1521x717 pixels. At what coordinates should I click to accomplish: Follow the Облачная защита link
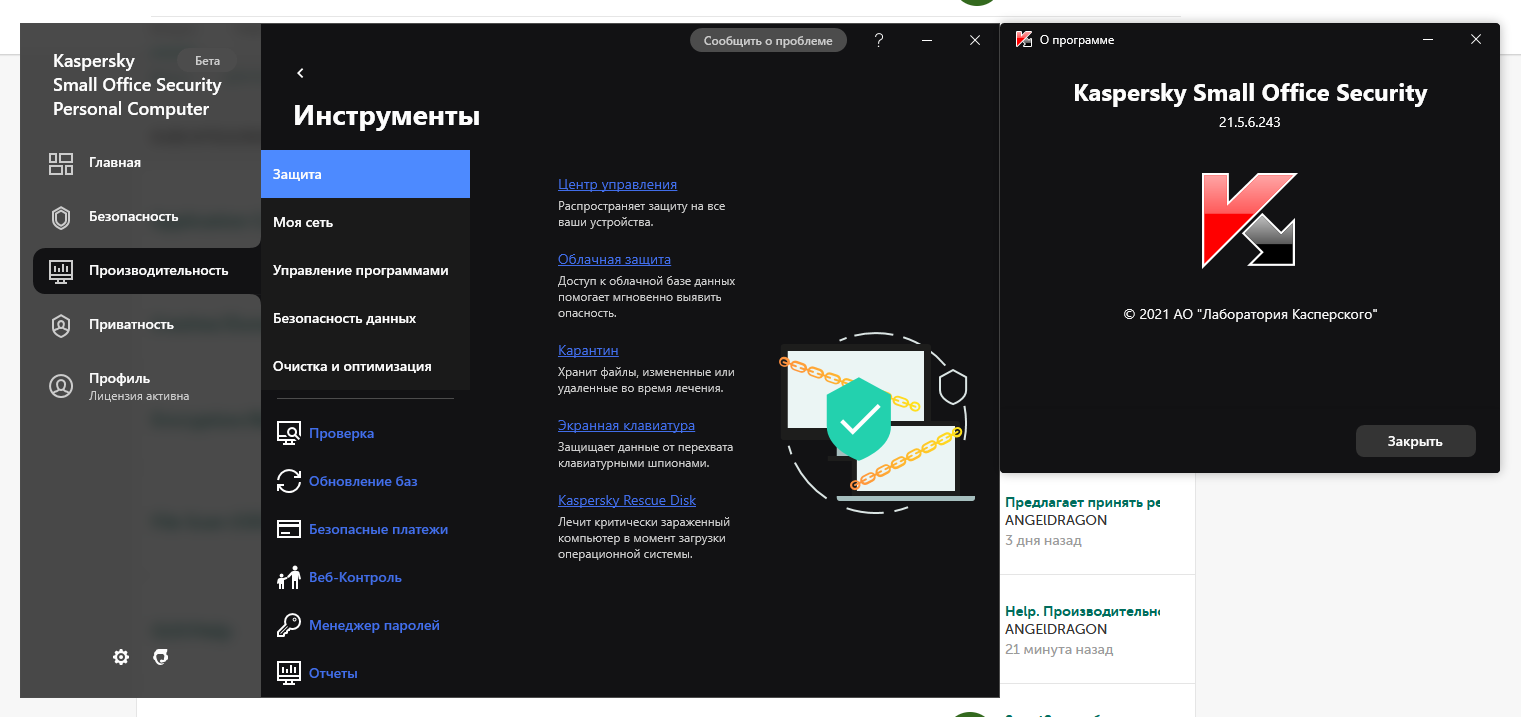point(614,259)
